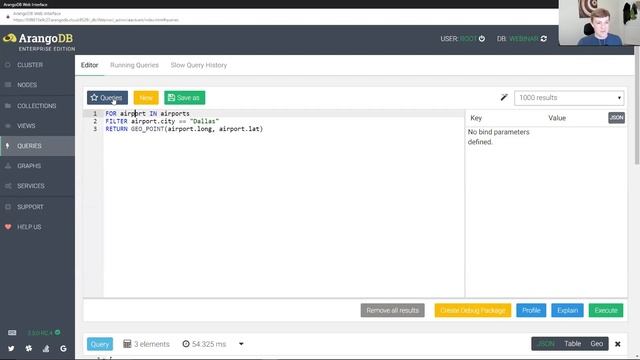The width and height of the screenshot is (640, 360).
Task: Click the Services sidebar icon
Action: click(8, 186)
